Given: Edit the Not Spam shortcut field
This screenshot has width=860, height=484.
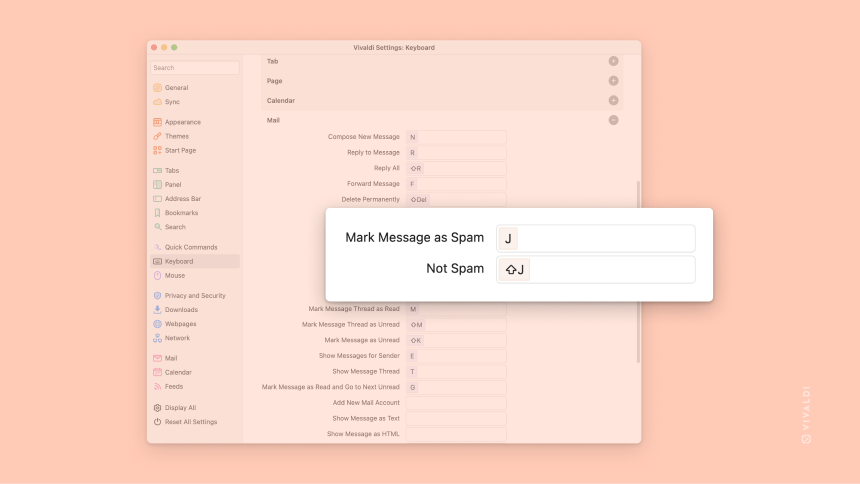Looking at the screenshot, I should click(596, 269).
